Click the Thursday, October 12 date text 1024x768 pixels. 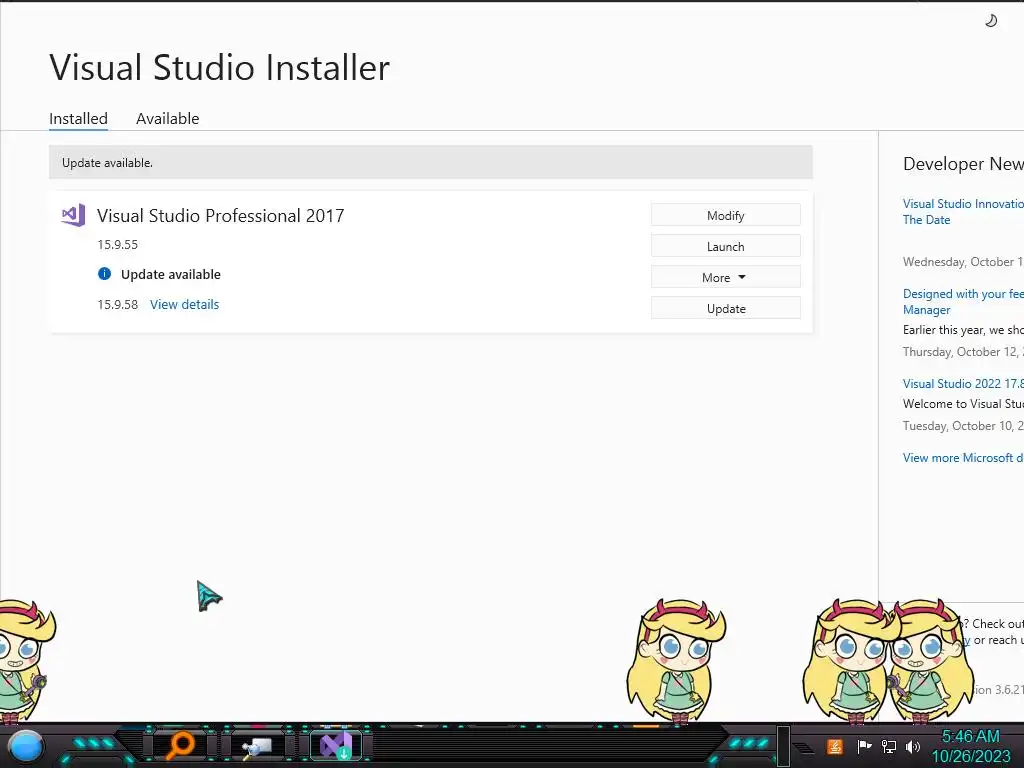click(963, 351)
